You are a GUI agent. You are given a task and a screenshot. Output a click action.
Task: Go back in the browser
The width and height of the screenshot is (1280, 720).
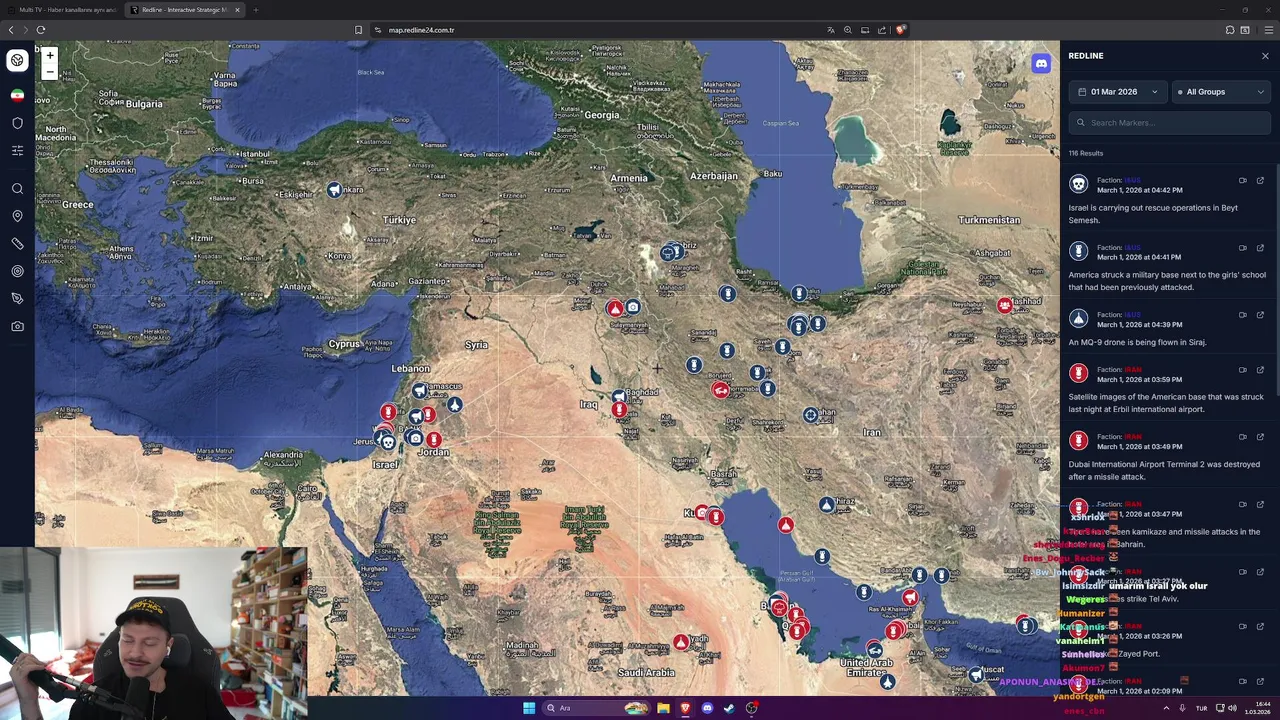pos(11,30)
